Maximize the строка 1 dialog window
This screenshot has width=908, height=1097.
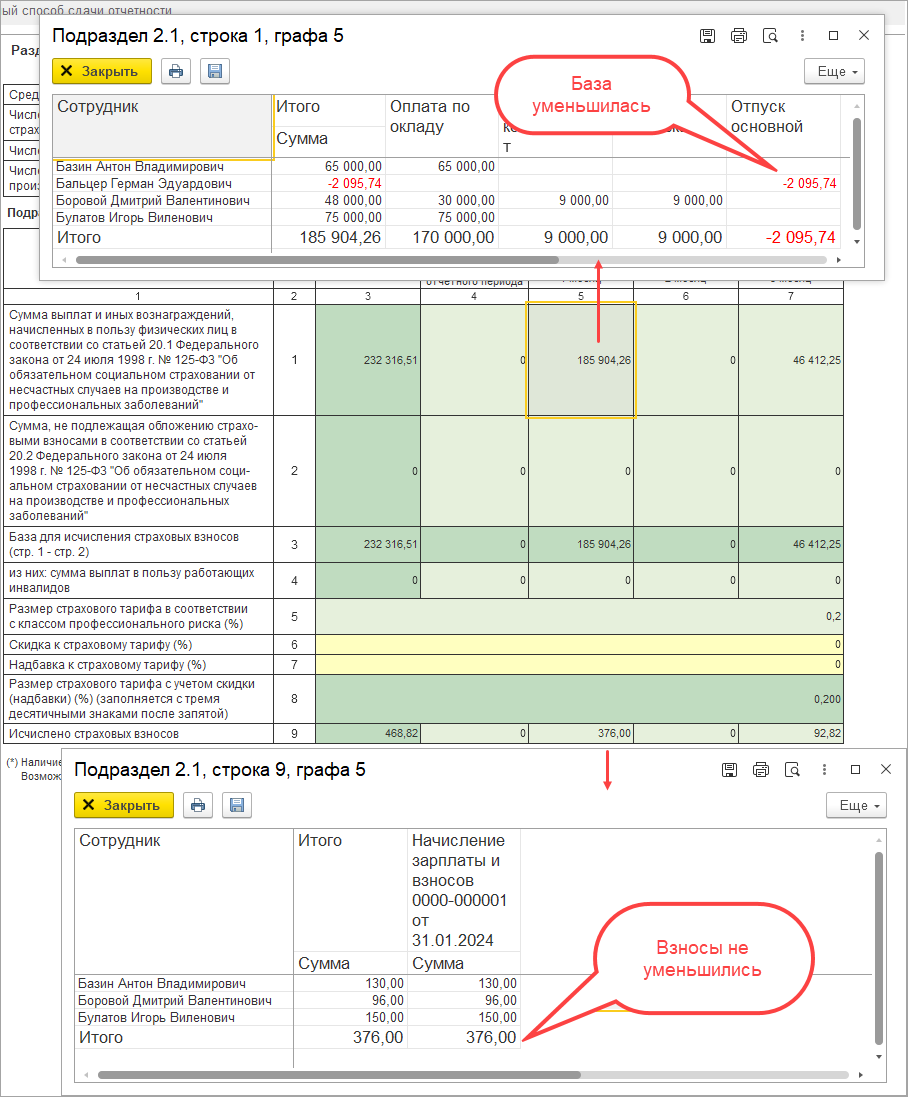[x=833, y=36]
